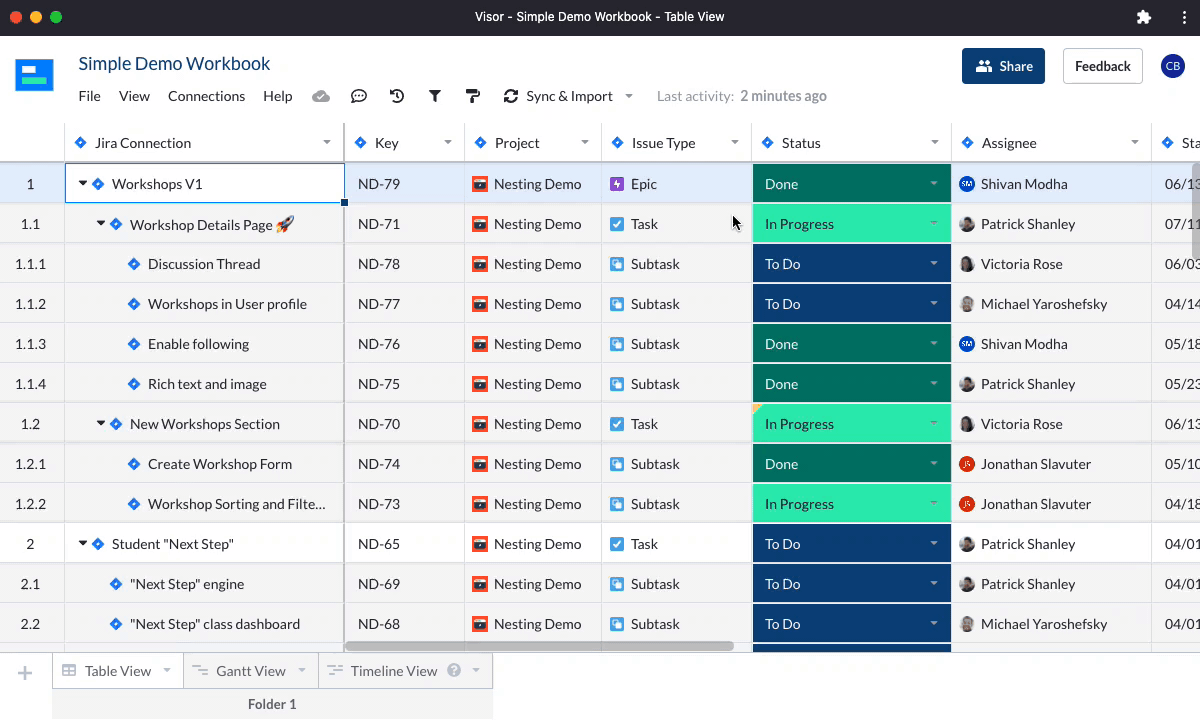Click the Share button
Viewport: 1200px width, 720px height.
pos(1003,66)
